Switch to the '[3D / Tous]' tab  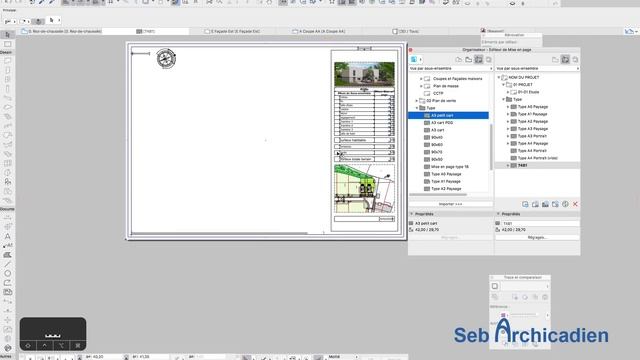point(406,31)
